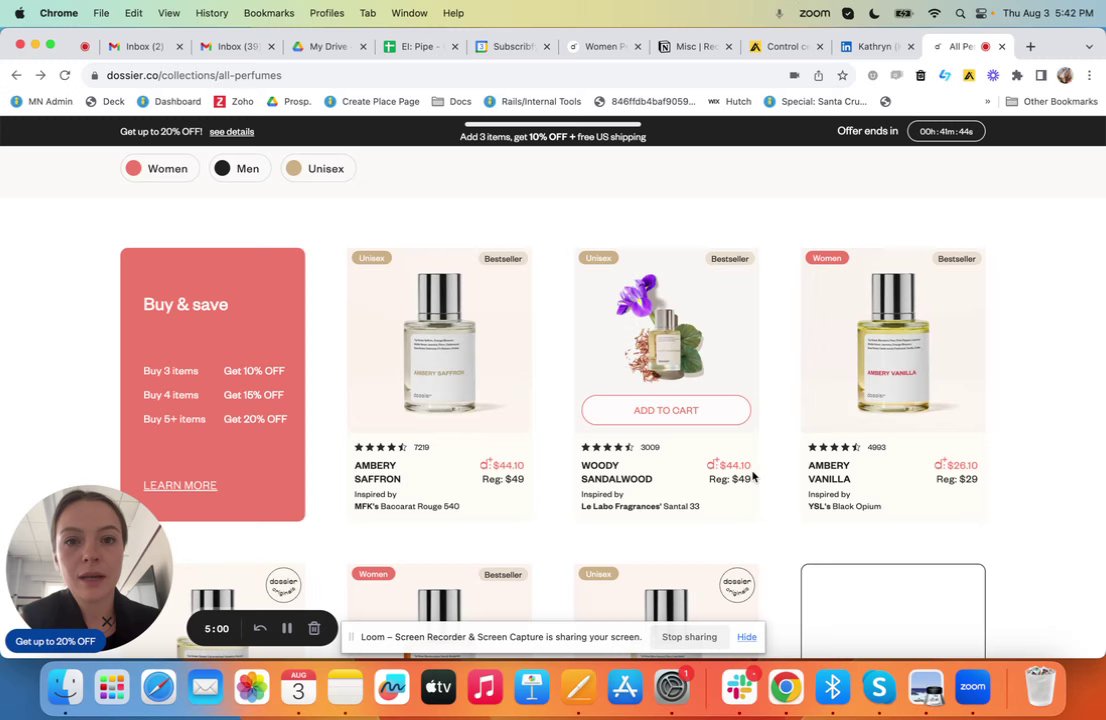This screenshot has width=1106, height=720.
Task: Open the History menu
Action: (212, 13)
